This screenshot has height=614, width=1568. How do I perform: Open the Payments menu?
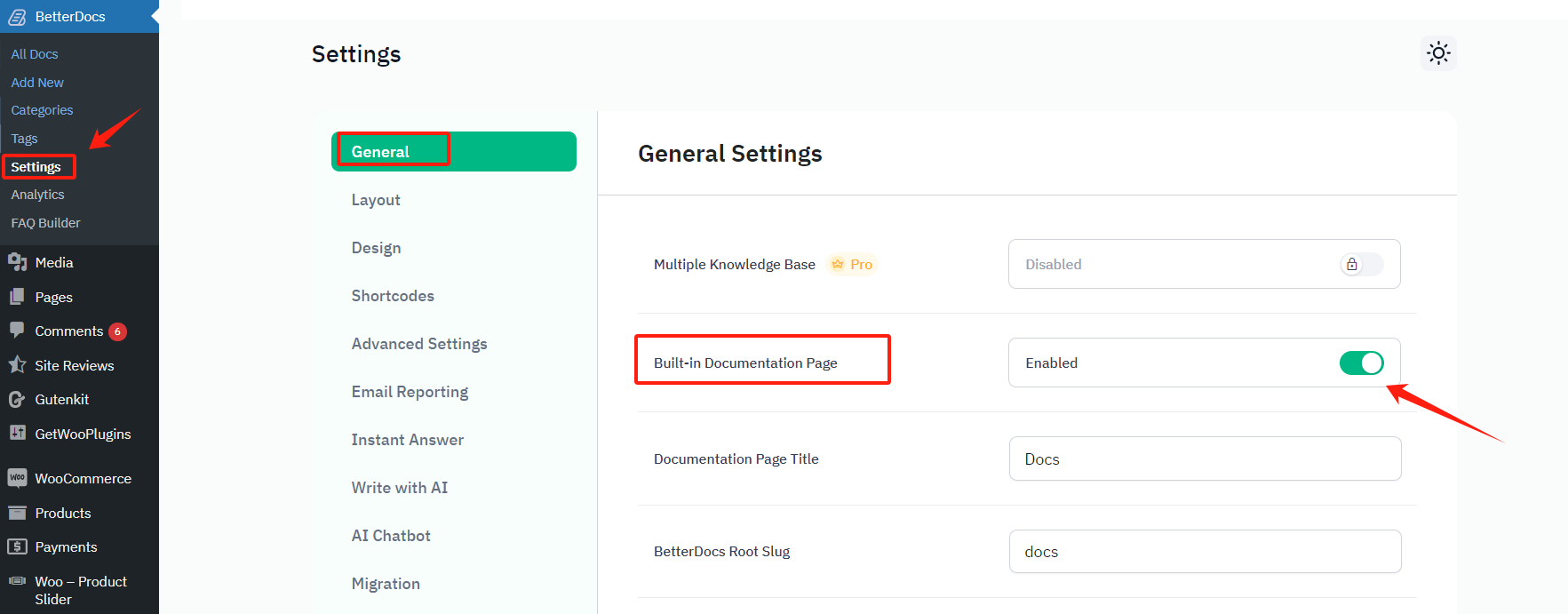click(x=79, y=546)
